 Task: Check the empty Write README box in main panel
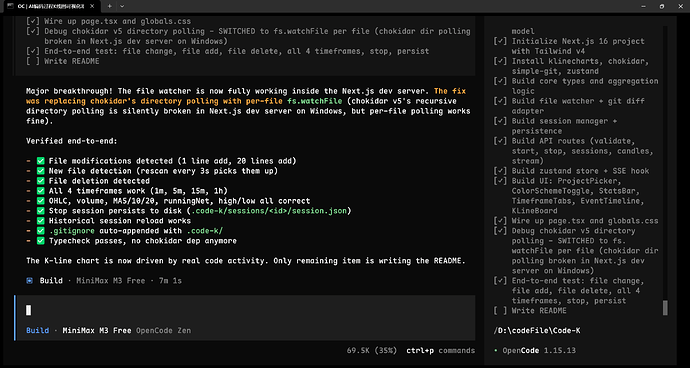point(33,61)
